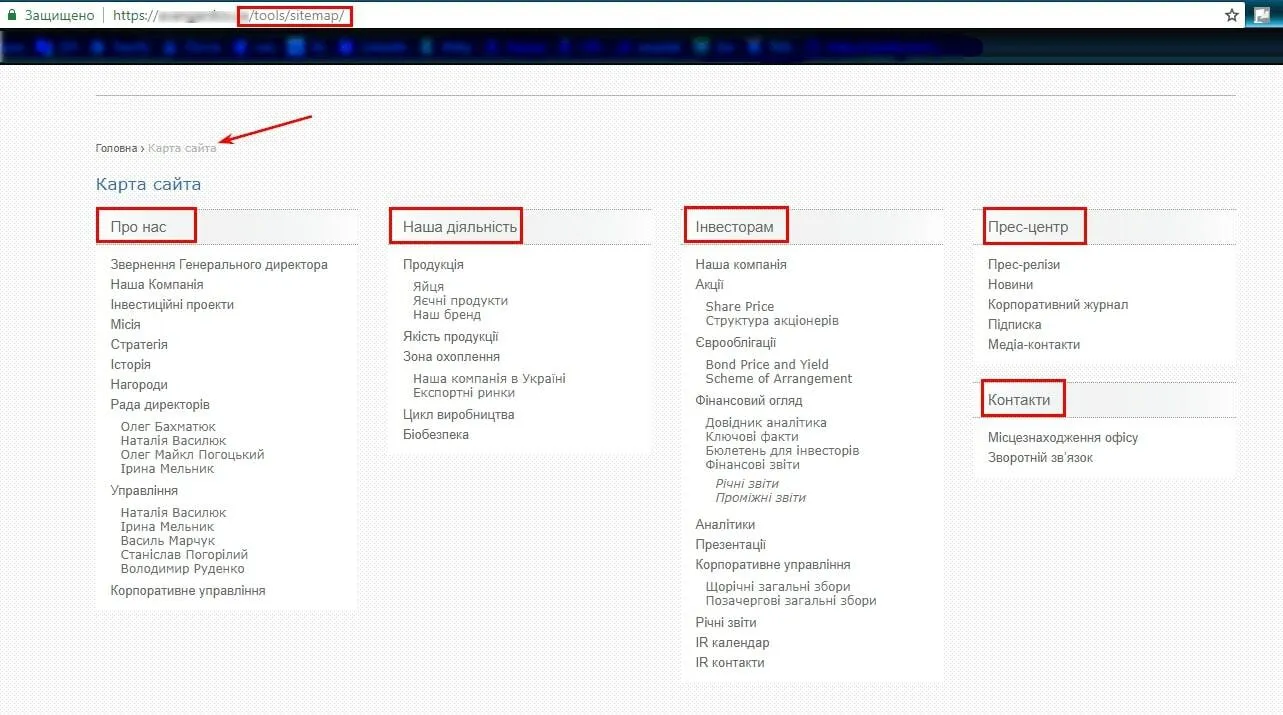Open Проміжні звіти link

pyautogui.click(x=761, y=498)
